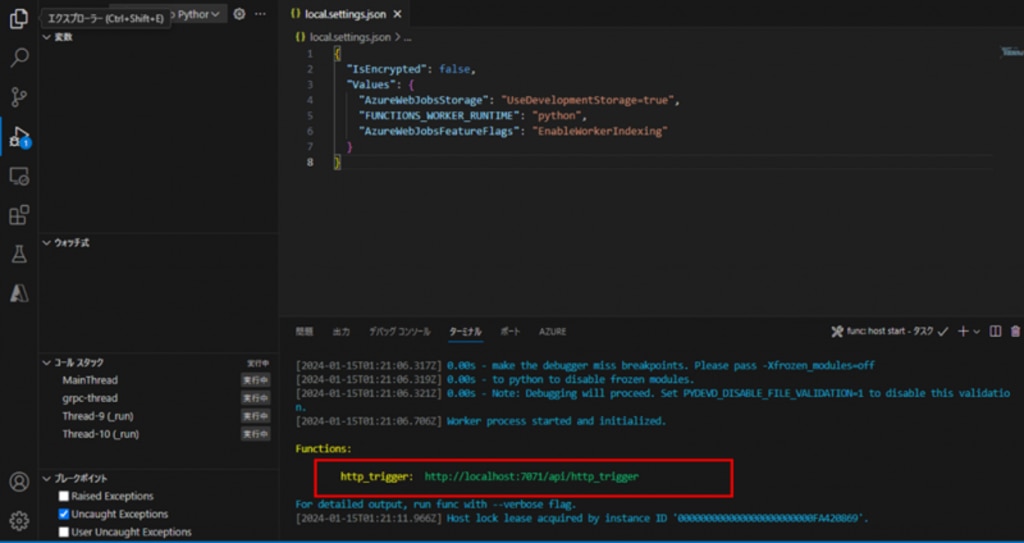Click the "EnableWorkerIndexing" value text
Image resolution: width=1024 pixels, height=543 pixels.
(600, 131)
